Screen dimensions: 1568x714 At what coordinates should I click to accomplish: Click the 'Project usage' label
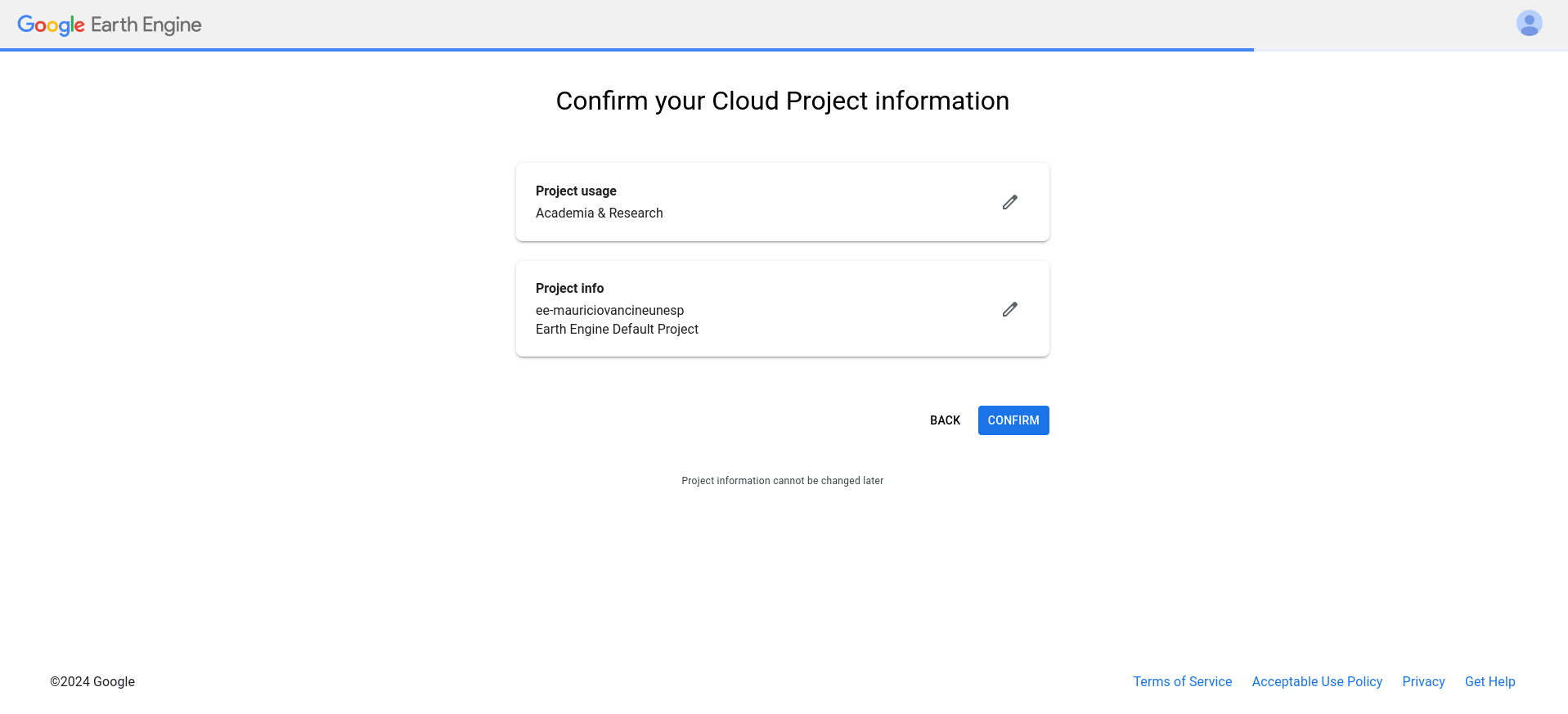click(x=576, y=191)
